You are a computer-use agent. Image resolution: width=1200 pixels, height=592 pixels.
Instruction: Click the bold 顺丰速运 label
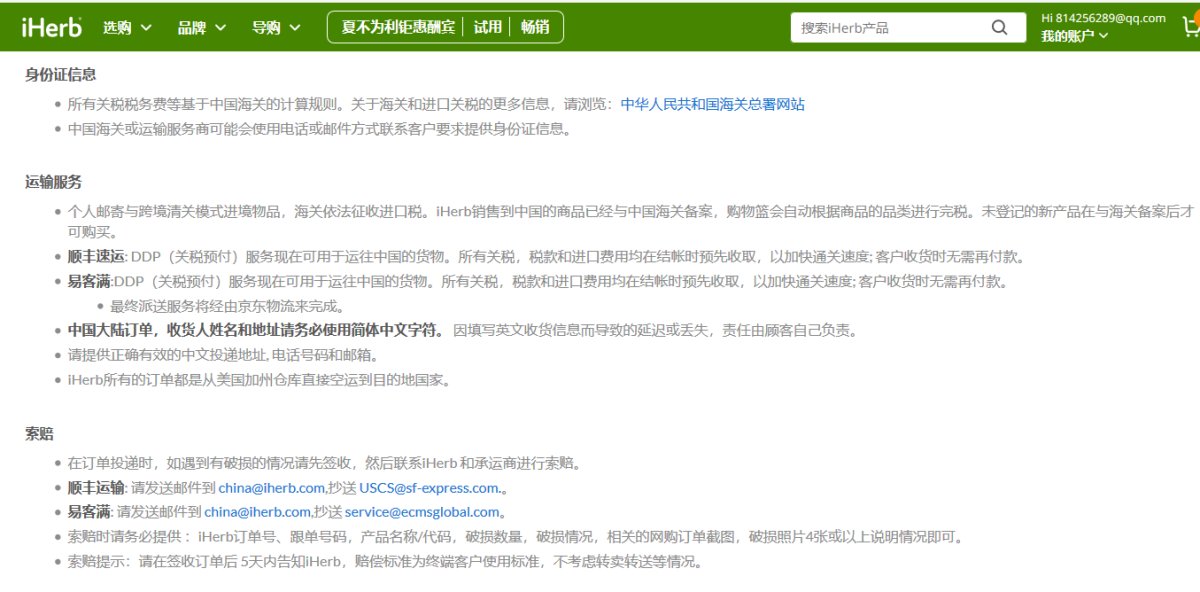pos(96,256)
